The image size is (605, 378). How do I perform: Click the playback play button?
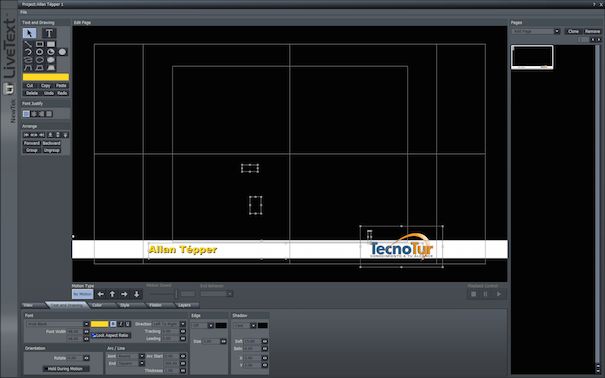click(x=499, y=294)
